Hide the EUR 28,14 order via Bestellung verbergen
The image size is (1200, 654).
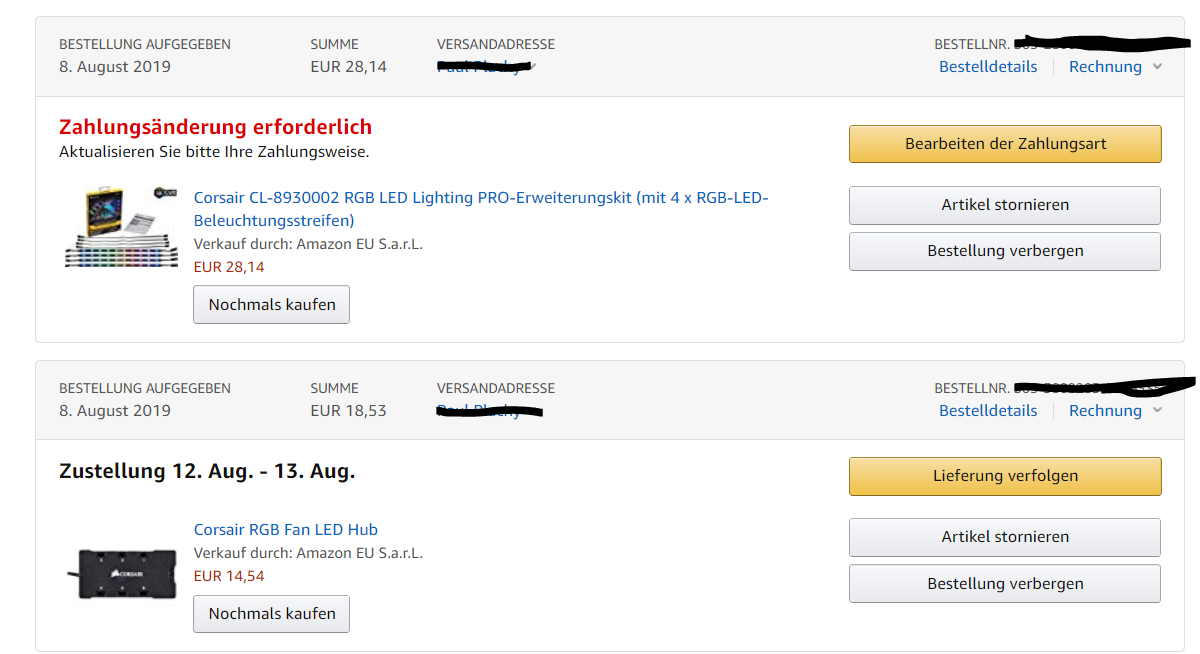(1005, 251)
